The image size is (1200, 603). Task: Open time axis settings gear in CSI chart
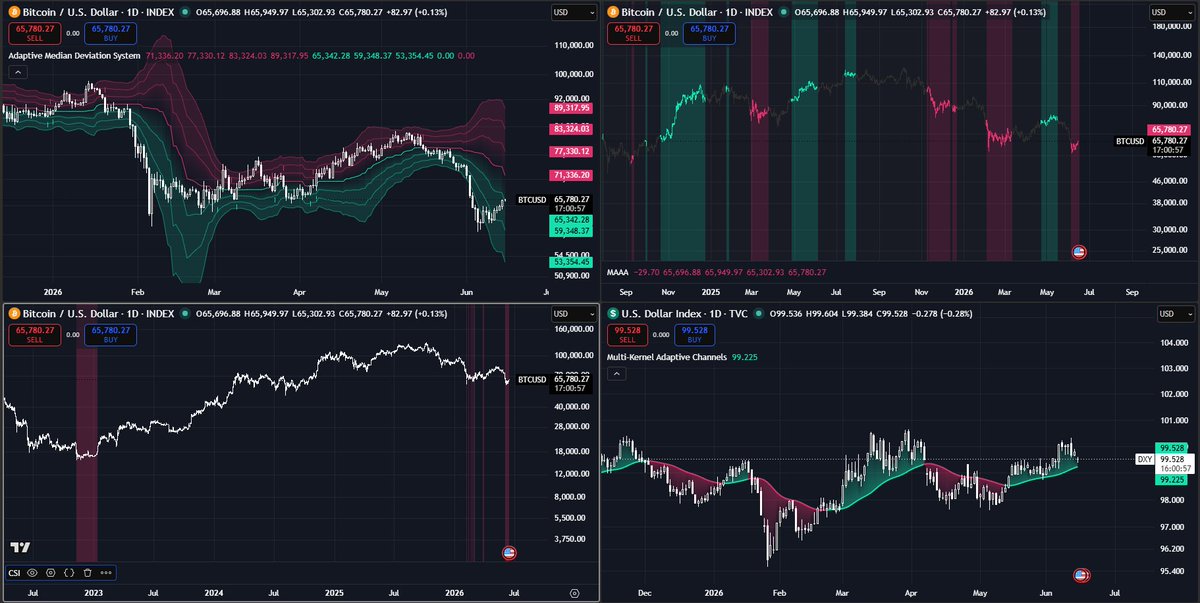tap(574, 592)
